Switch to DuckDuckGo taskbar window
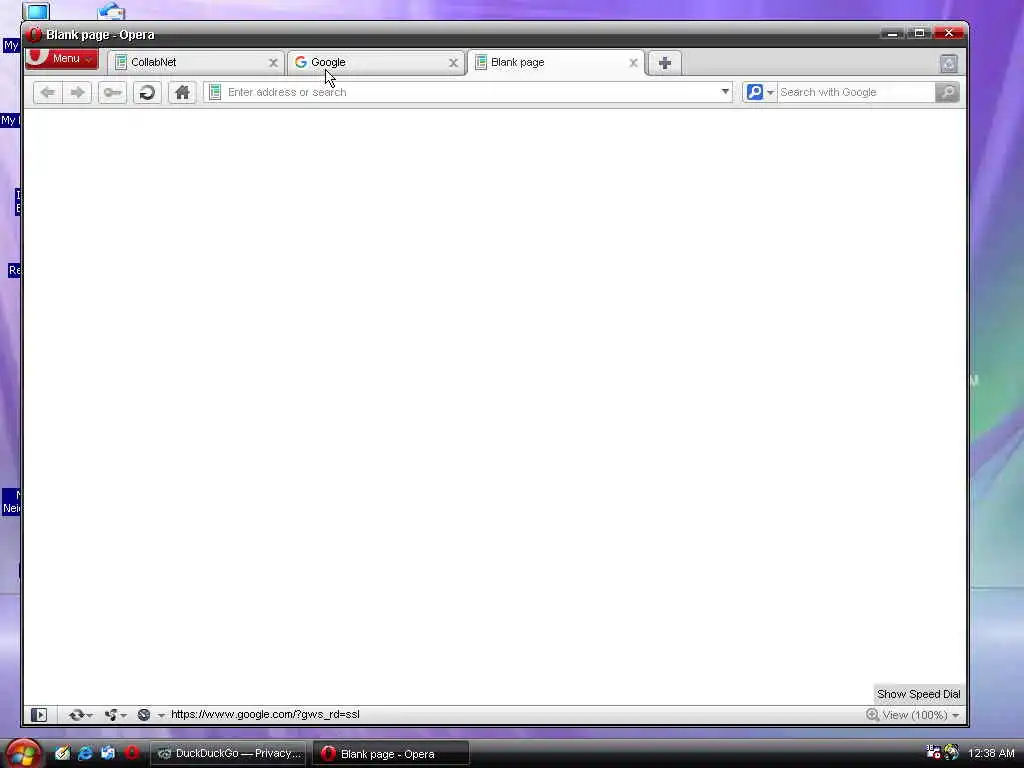This screenshot has width=1024, height=768. point(229,754)
